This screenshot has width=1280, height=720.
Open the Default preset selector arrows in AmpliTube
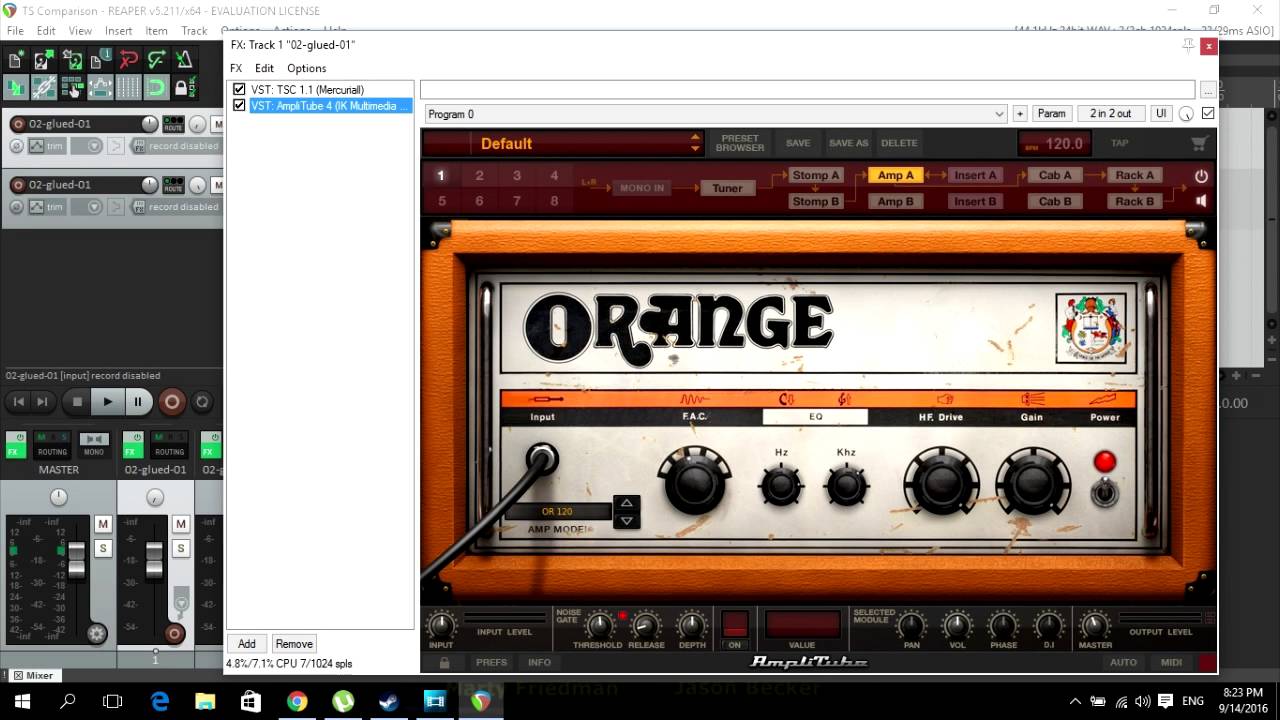696,143
